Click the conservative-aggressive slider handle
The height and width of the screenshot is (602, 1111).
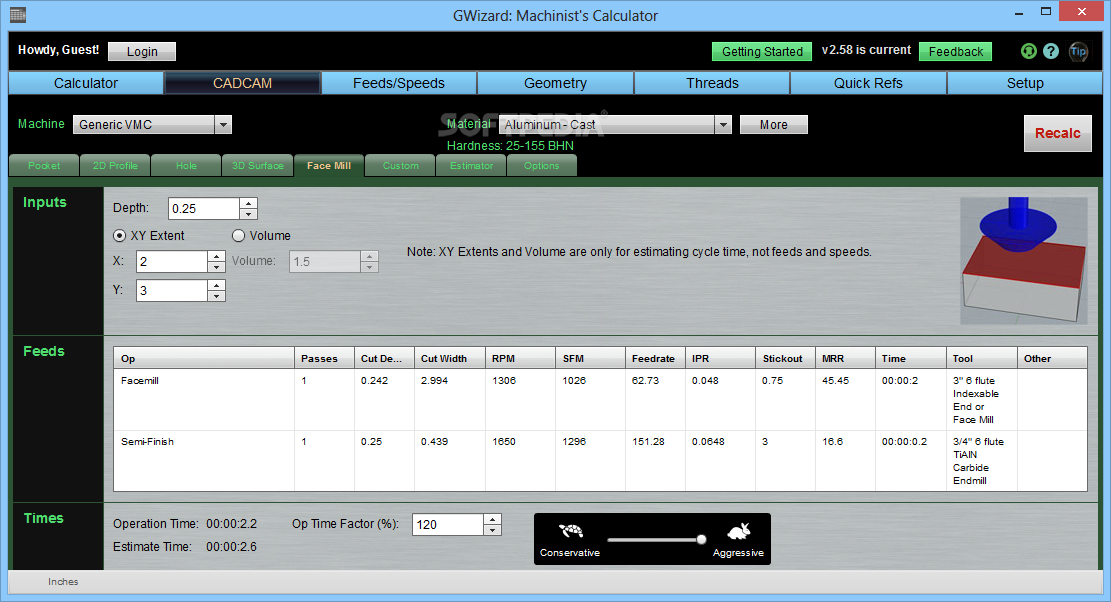pos(701,540)
